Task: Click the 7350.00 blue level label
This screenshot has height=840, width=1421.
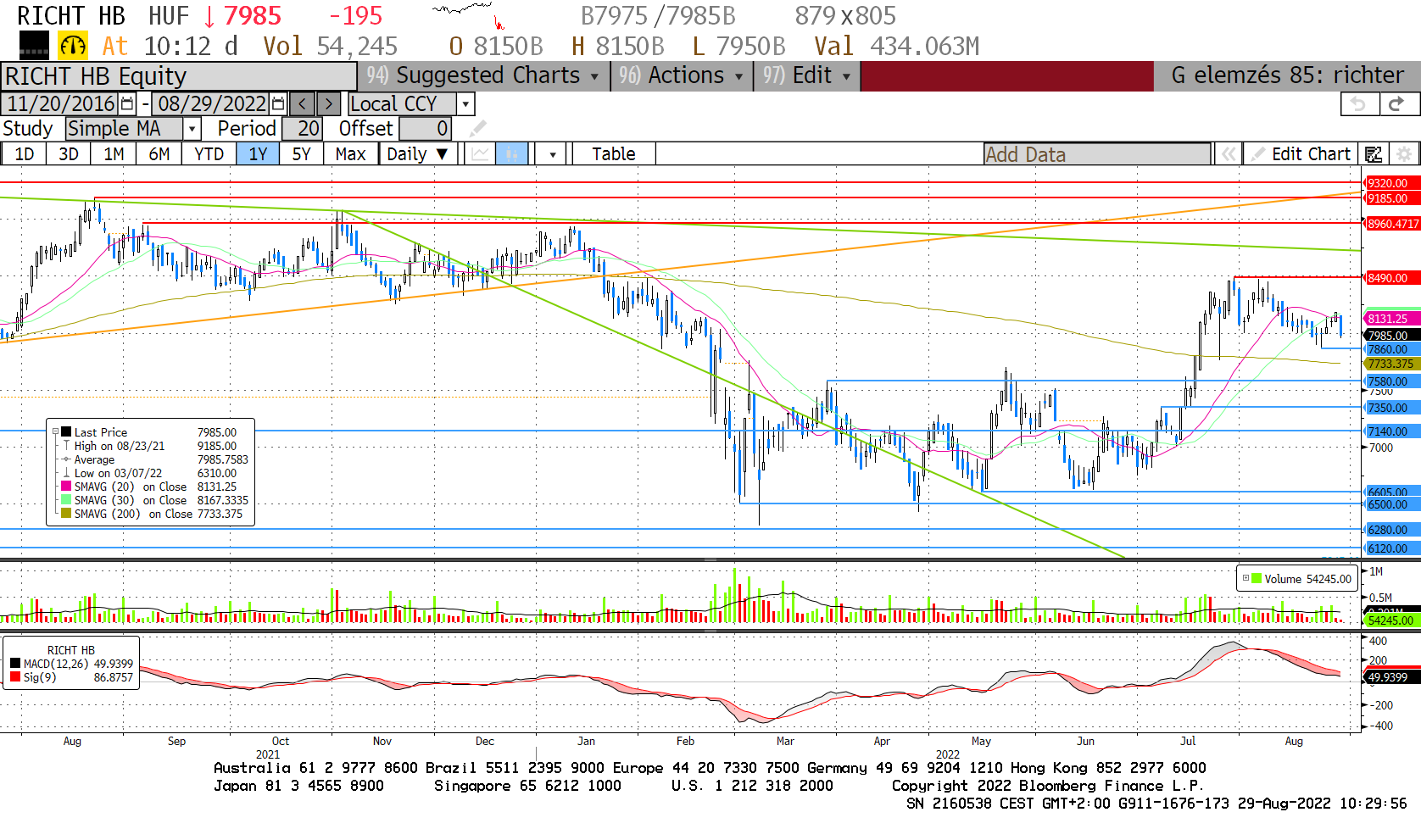Action: point(1390,408)
